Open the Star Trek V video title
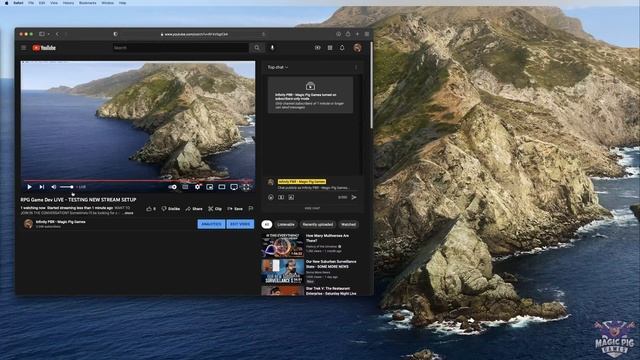 tap(331, 291)
